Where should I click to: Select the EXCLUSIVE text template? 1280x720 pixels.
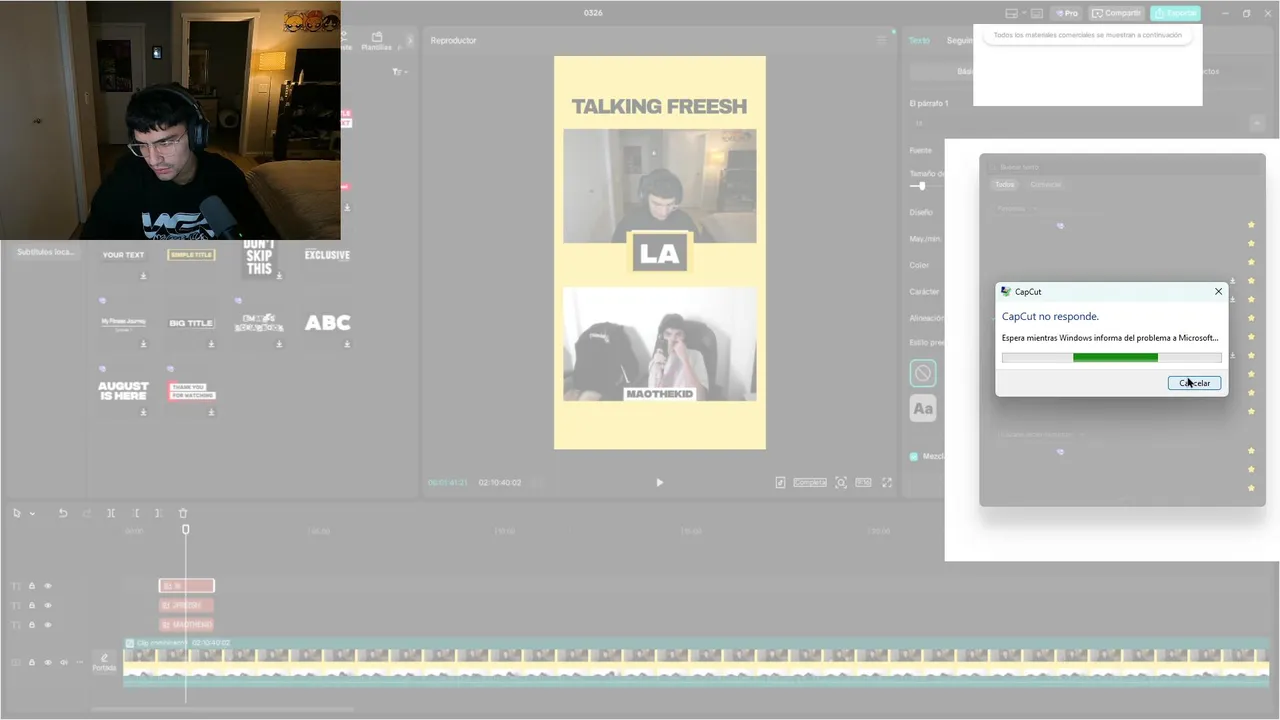coord(327,255)
